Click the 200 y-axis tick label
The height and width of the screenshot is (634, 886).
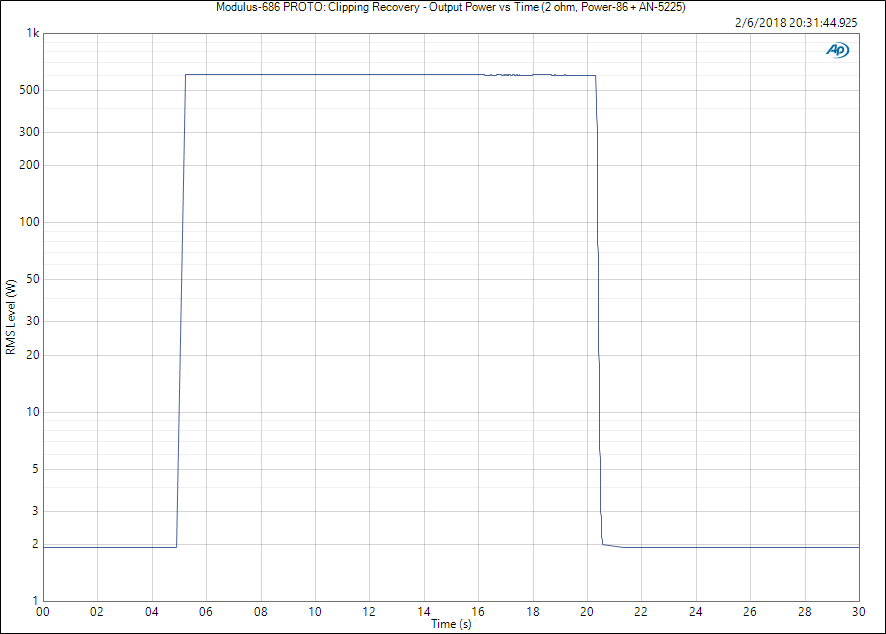[29, 165]
